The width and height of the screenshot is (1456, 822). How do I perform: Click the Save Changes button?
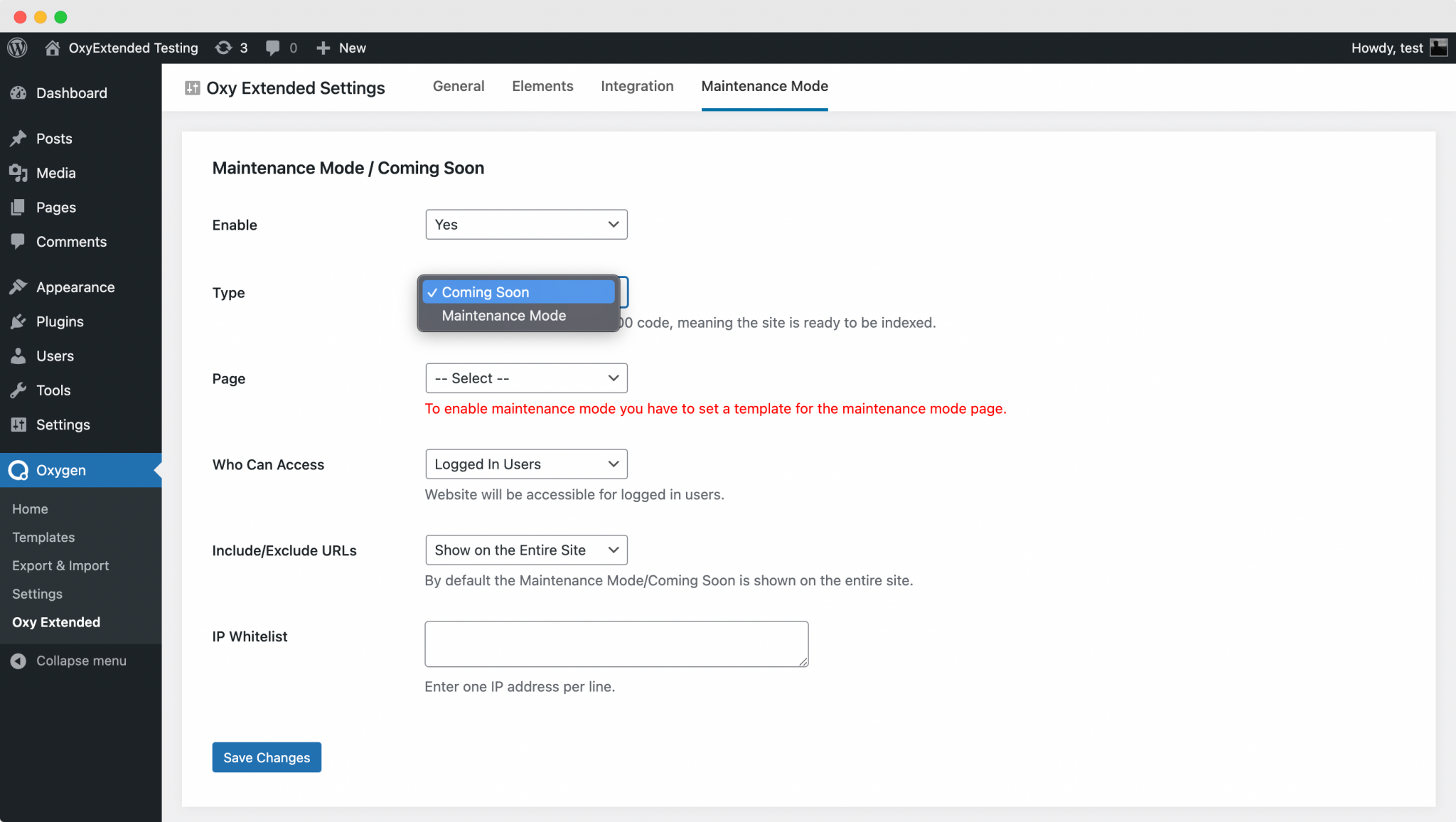[x=266, y=757]
